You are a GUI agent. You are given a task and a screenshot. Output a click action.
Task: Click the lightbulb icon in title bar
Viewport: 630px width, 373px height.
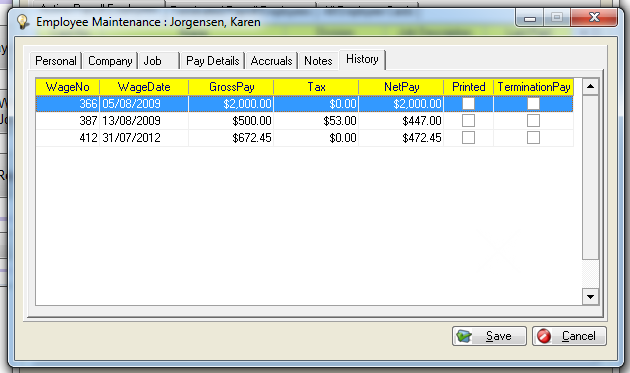tap(23, 22)
